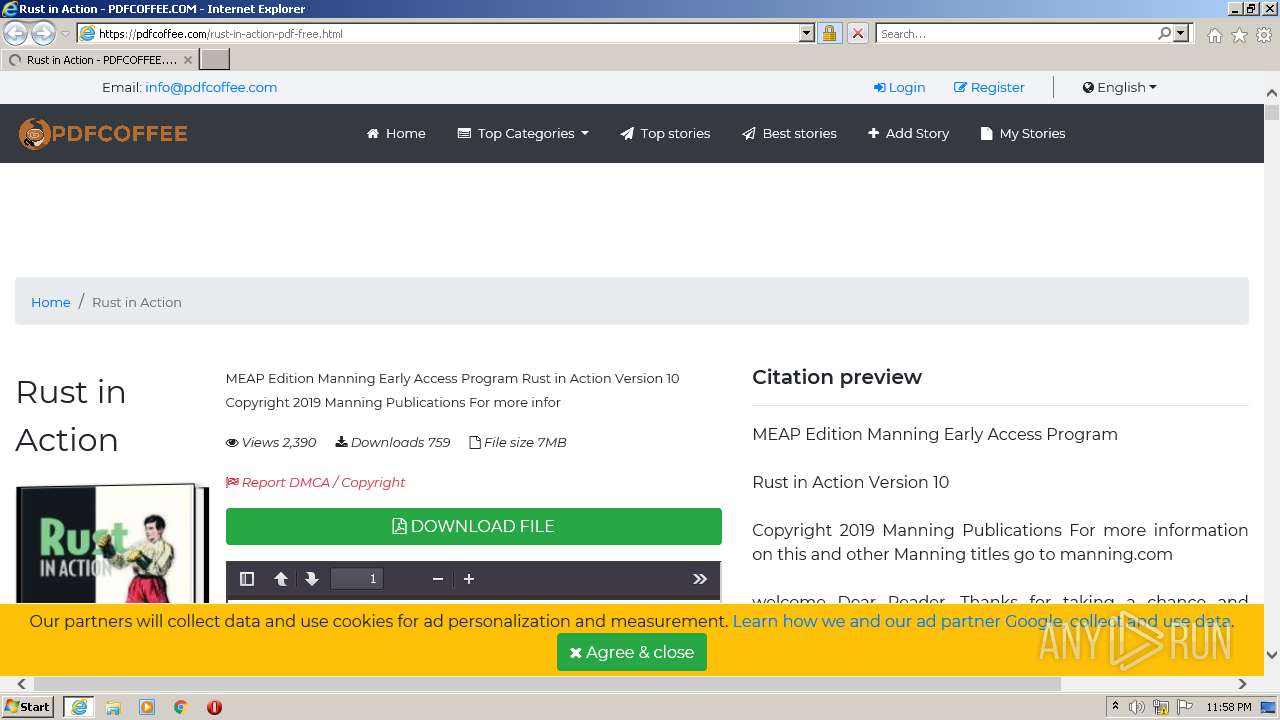Click the vertical scrollbar down arrow
1280x720 pixels.
pyautogui.click(x=1272, y=655)
